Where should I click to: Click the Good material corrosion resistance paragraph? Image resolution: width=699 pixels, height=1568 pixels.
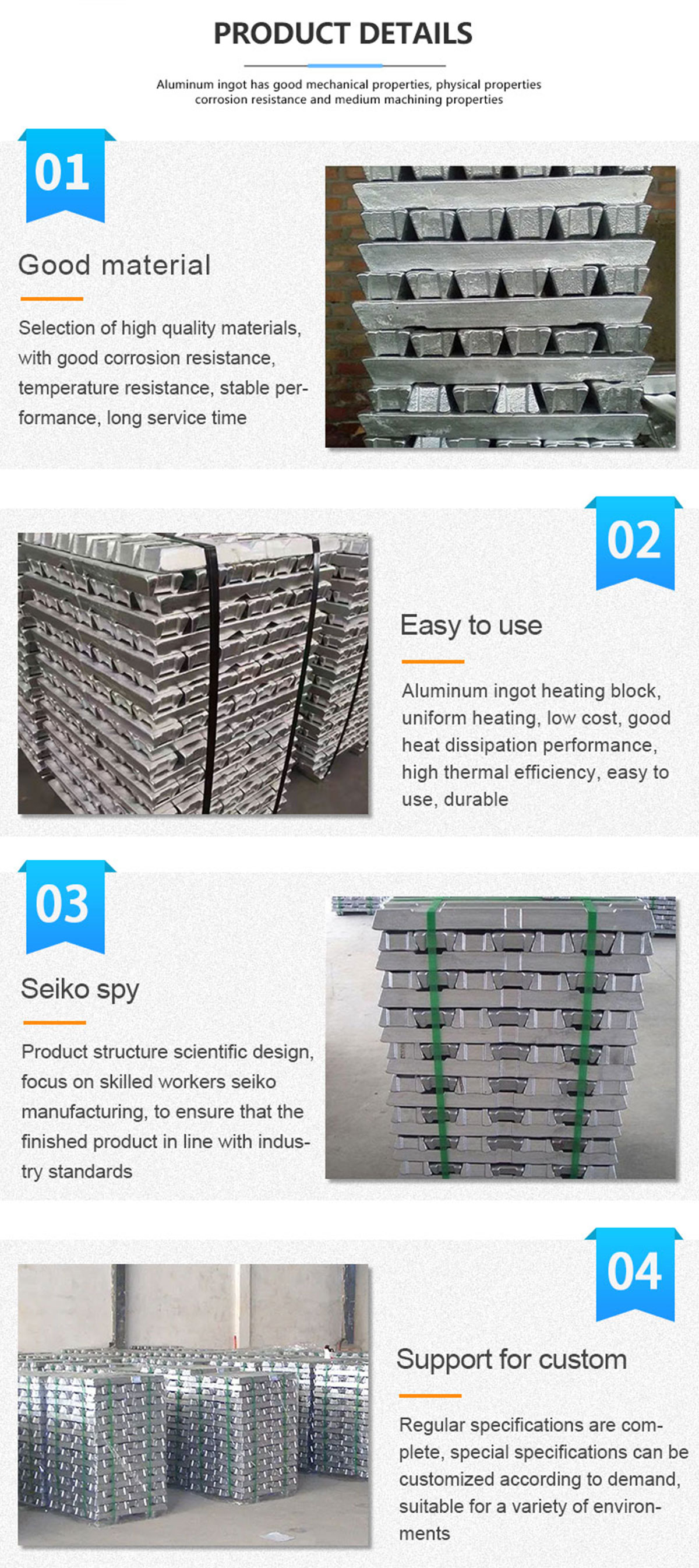[163, 372]
